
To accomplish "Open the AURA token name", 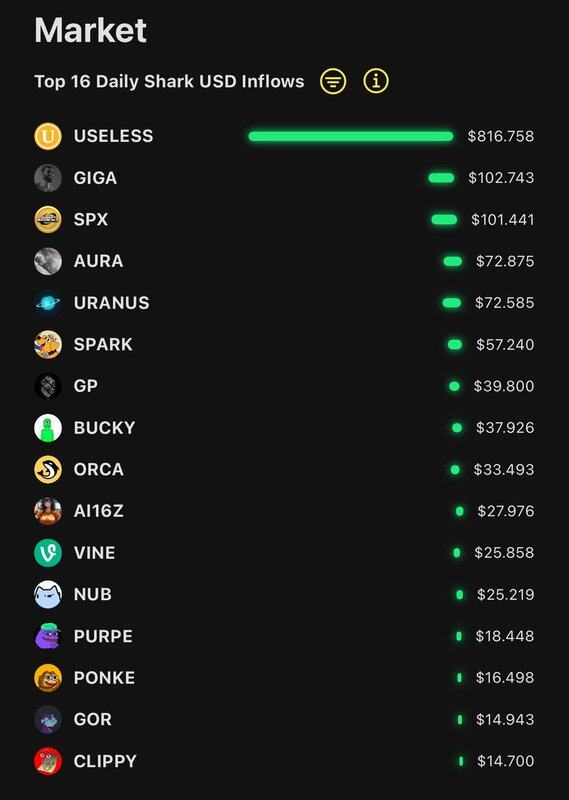I will (98, 261).
